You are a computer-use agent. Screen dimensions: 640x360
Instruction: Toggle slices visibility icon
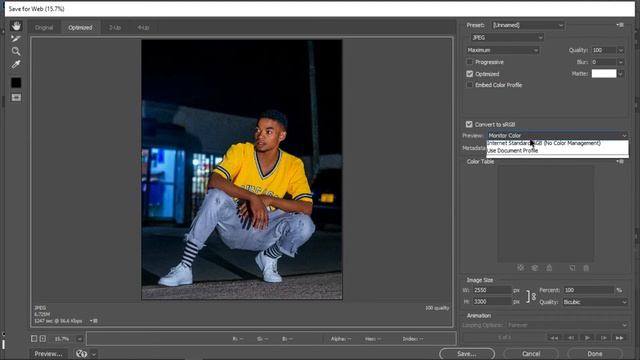[x=16, y=97]
